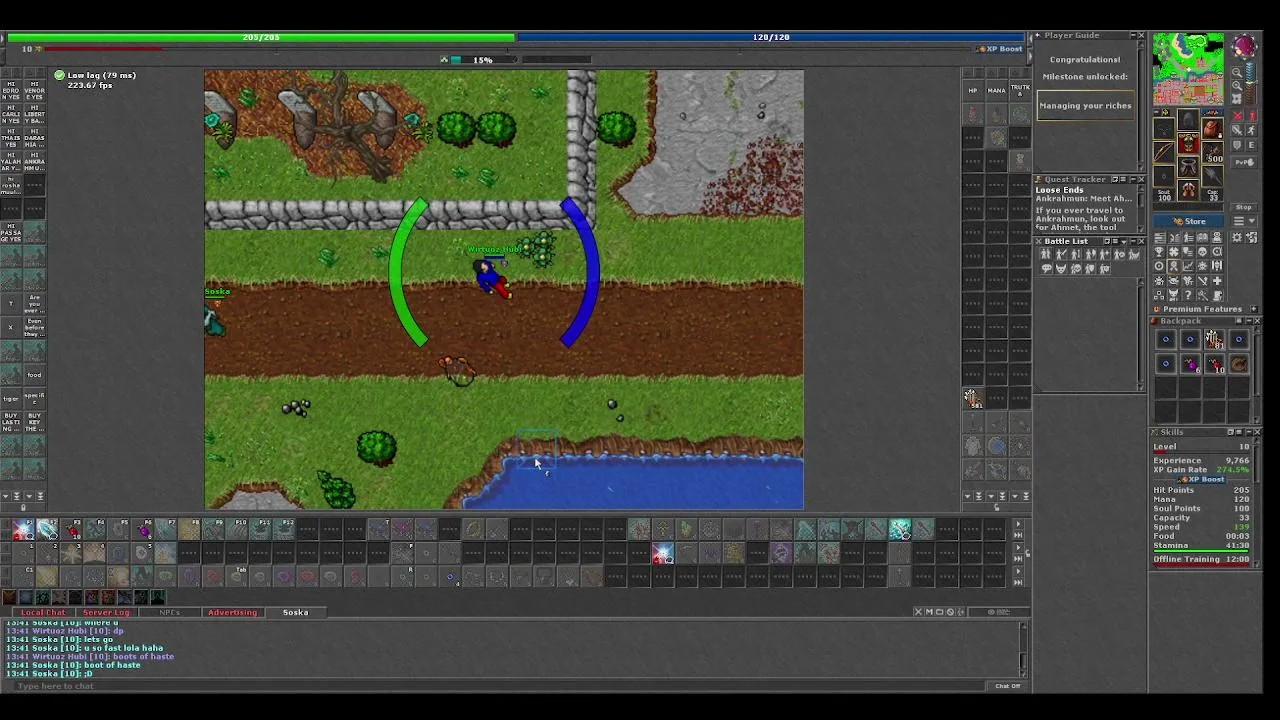
Task: Open the skull widget icon
Action: pyautogui.click(x=1202, y=252)
